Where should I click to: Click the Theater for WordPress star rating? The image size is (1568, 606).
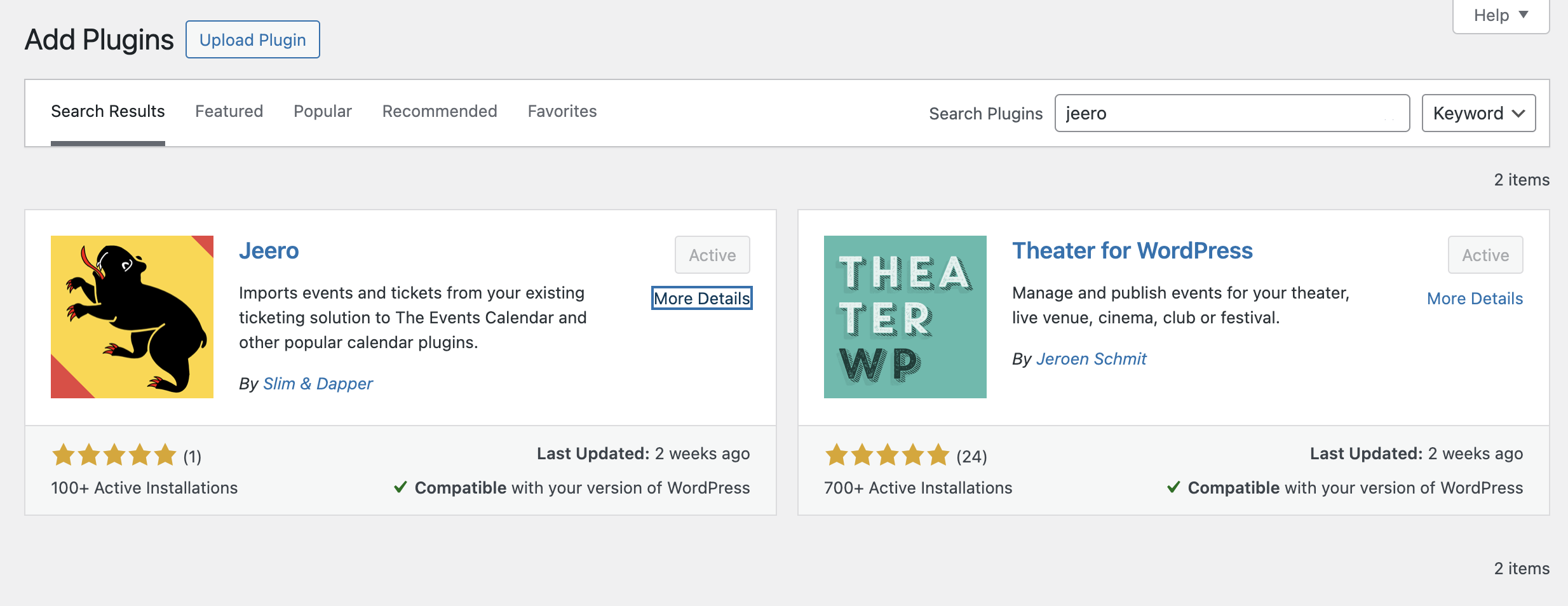click(887, 455)
